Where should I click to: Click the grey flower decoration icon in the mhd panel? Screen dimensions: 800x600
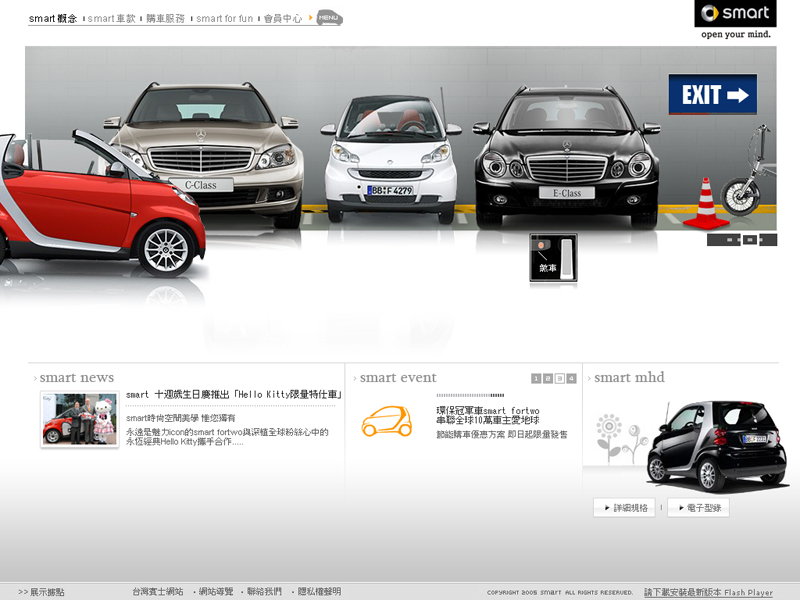point(621,439)
